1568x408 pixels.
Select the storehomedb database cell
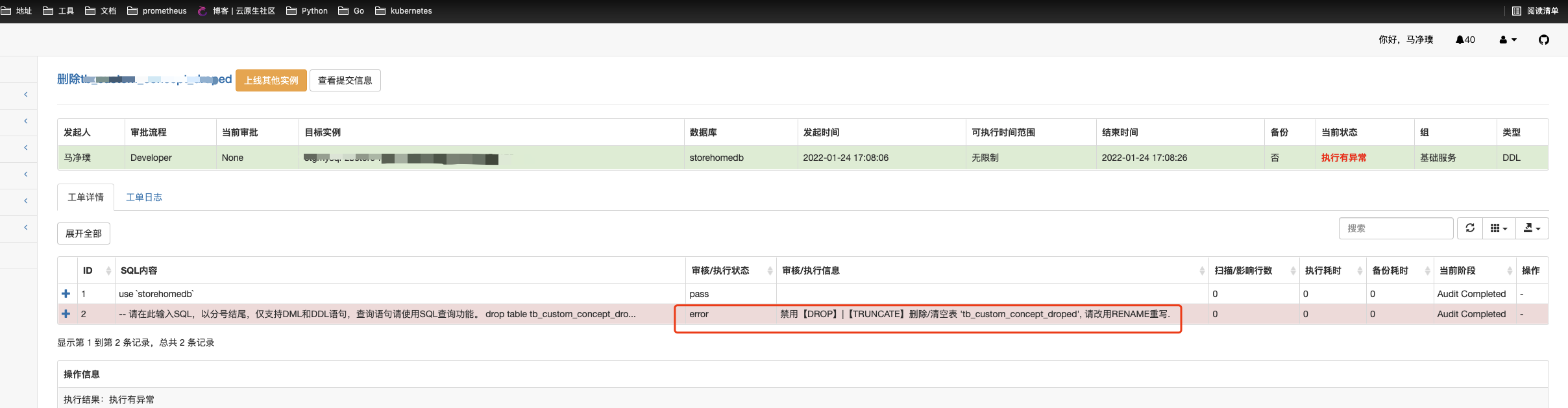point(741,158)
